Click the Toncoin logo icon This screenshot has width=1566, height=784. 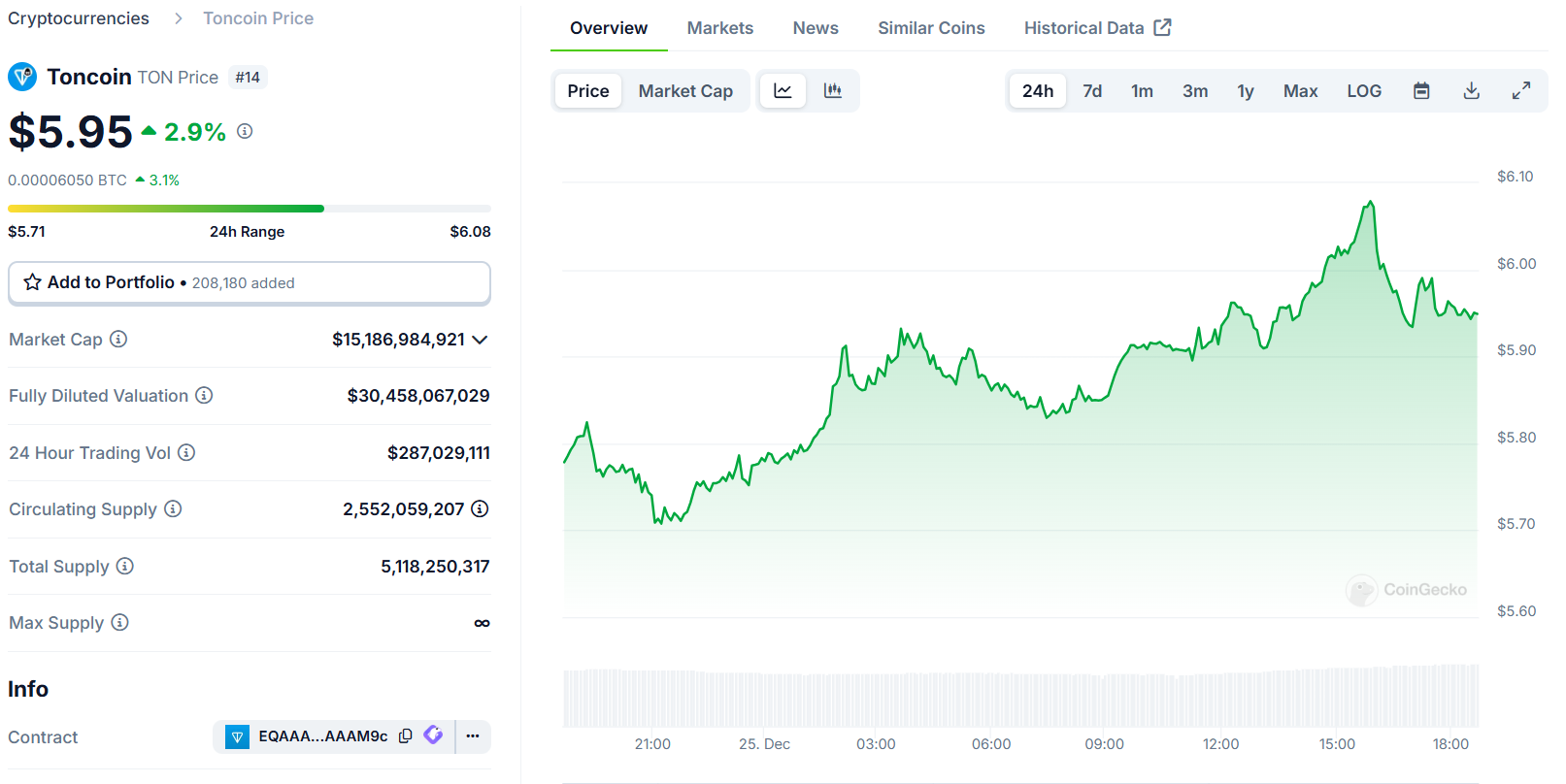(22, 77)
